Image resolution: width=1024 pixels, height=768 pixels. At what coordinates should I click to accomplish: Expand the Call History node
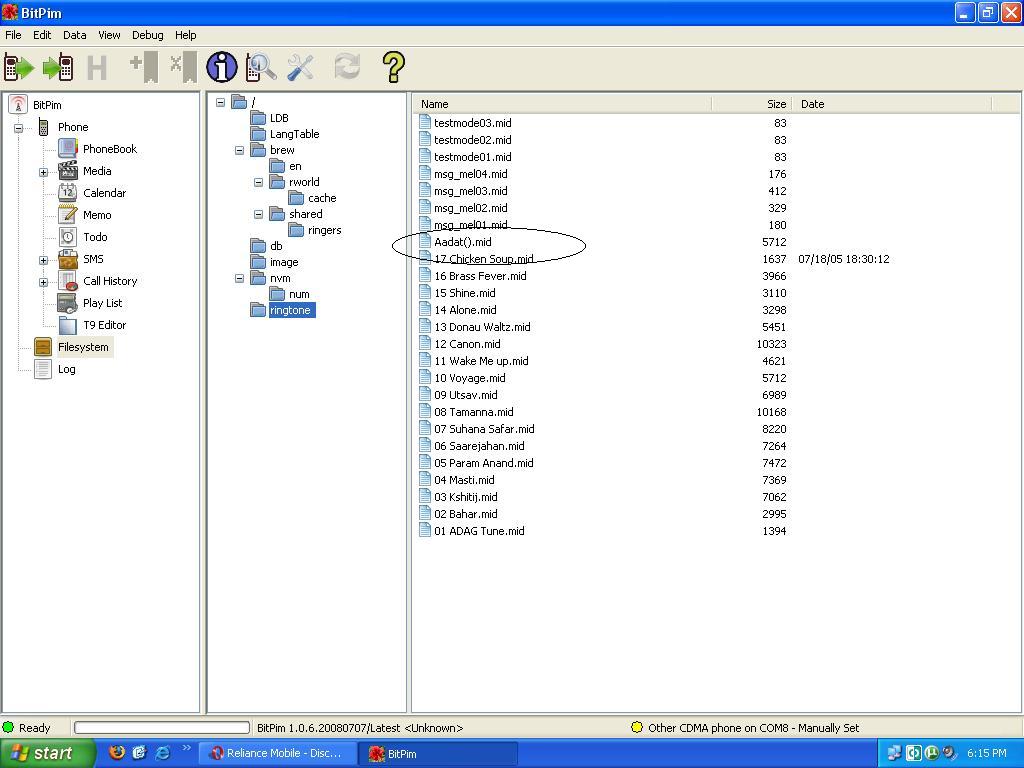coord(43,282)
